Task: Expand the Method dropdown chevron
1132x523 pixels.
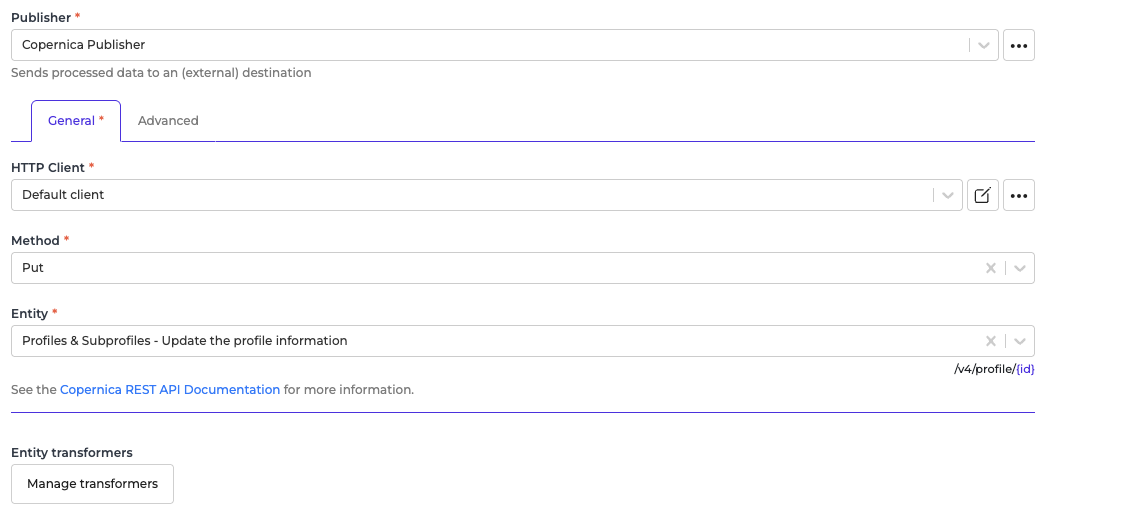Action: point(1019,268)
